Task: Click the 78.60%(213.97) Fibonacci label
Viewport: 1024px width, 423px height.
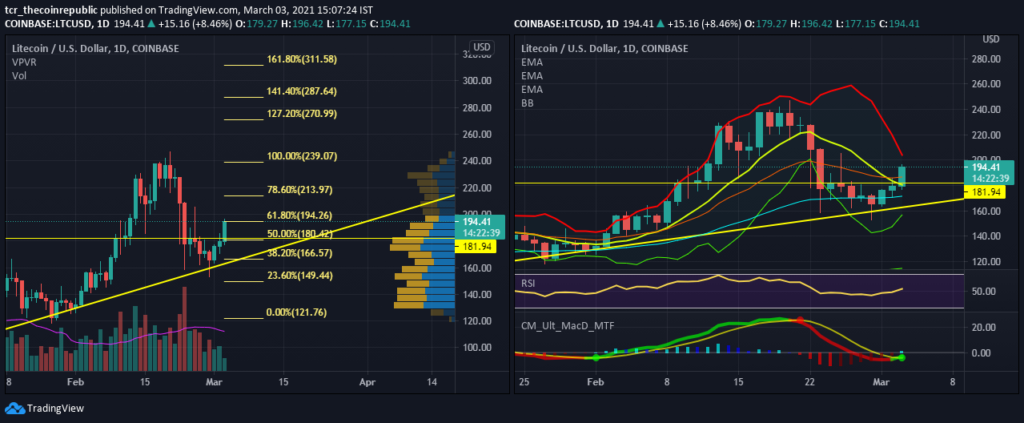Action: pyautogui.click(x=300, y=190)
